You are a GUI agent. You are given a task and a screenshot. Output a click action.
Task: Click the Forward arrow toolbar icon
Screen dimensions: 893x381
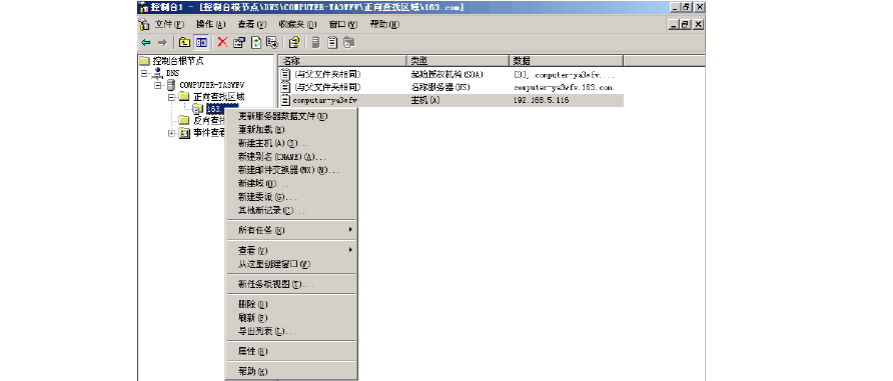coord(162,42)
